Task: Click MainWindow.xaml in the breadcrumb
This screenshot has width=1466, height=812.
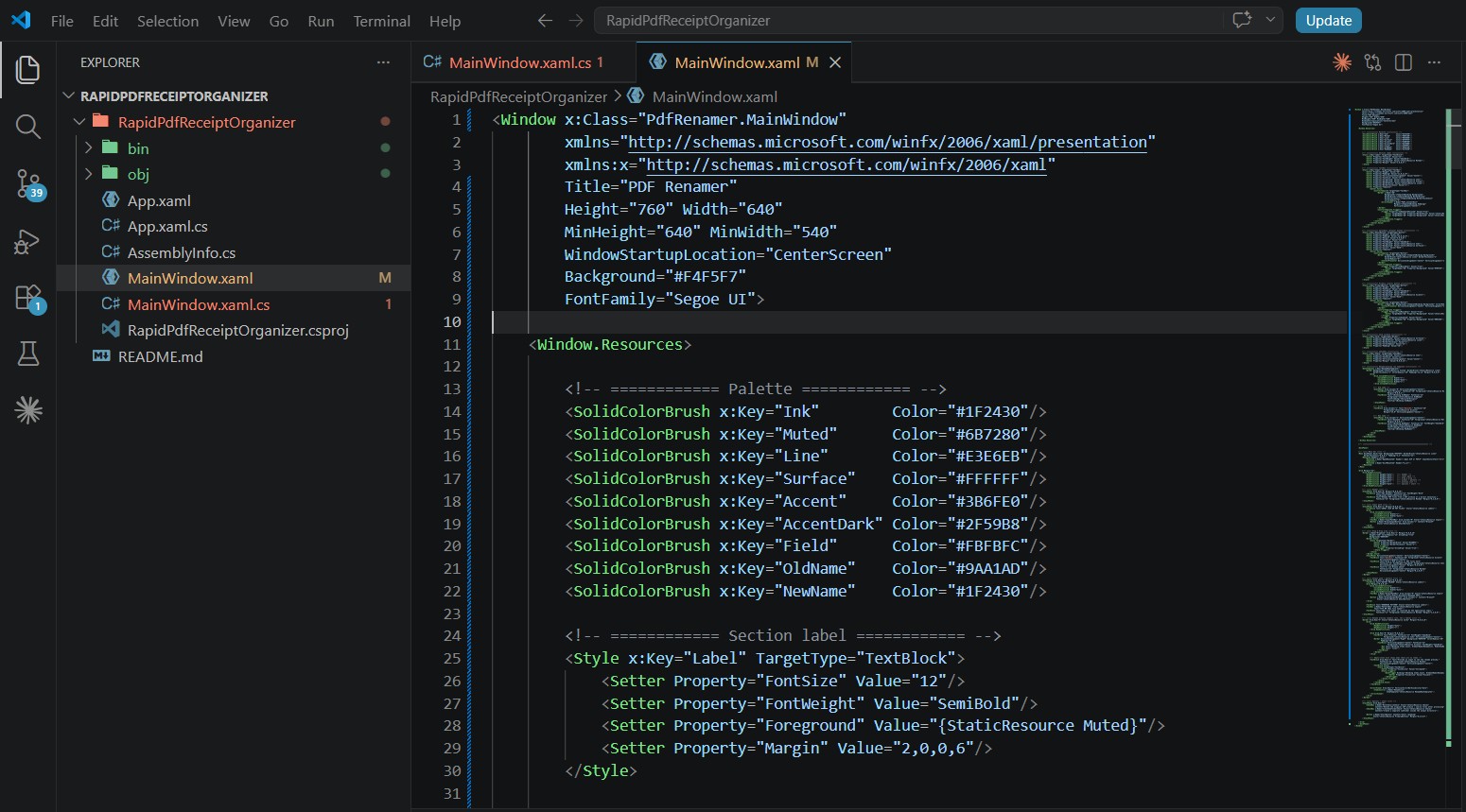Action: click(715, 96)
